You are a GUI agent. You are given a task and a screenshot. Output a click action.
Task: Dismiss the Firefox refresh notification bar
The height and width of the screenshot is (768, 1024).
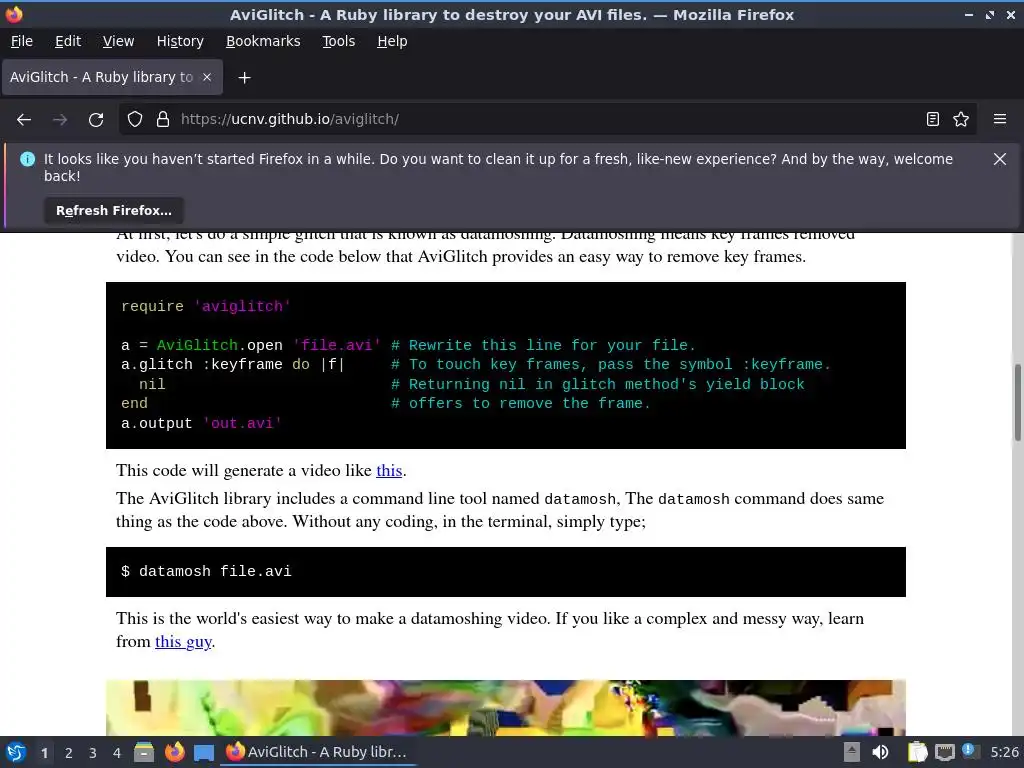point(999,159)
